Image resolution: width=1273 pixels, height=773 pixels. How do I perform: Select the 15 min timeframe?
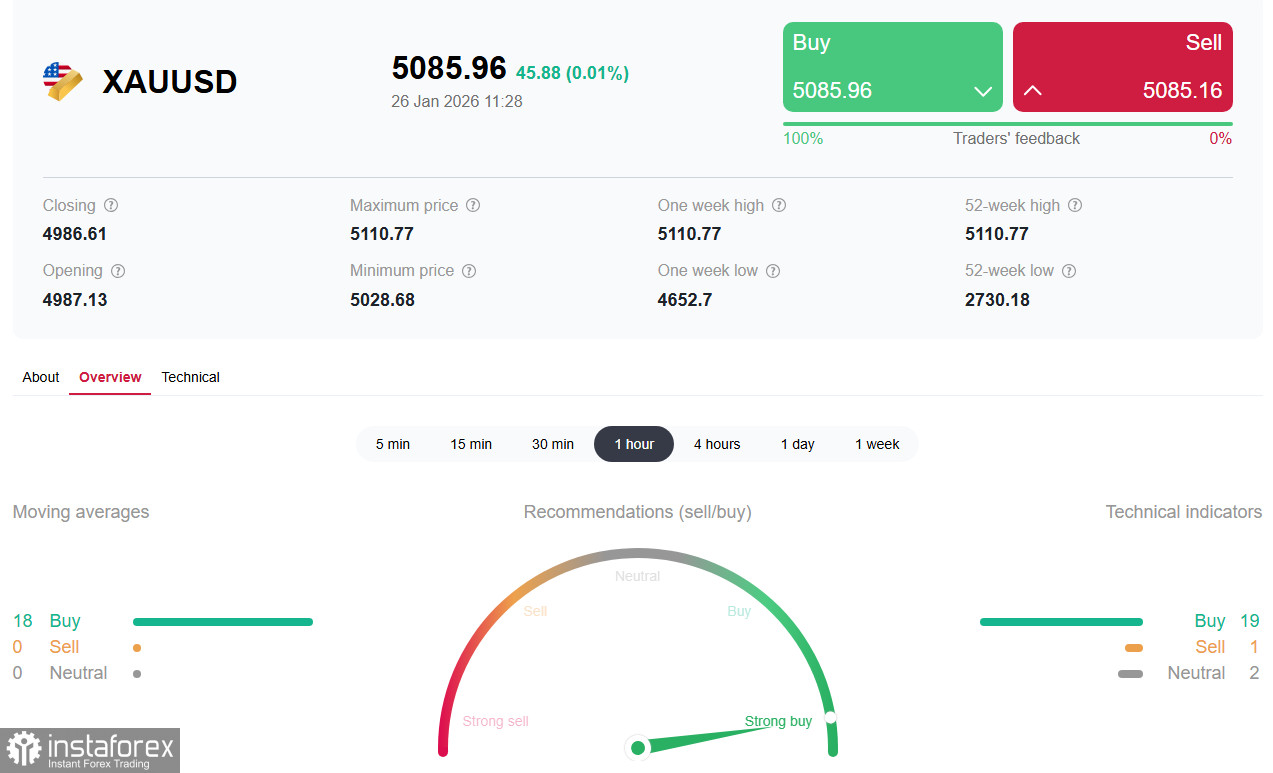click(x=471, y=444)
